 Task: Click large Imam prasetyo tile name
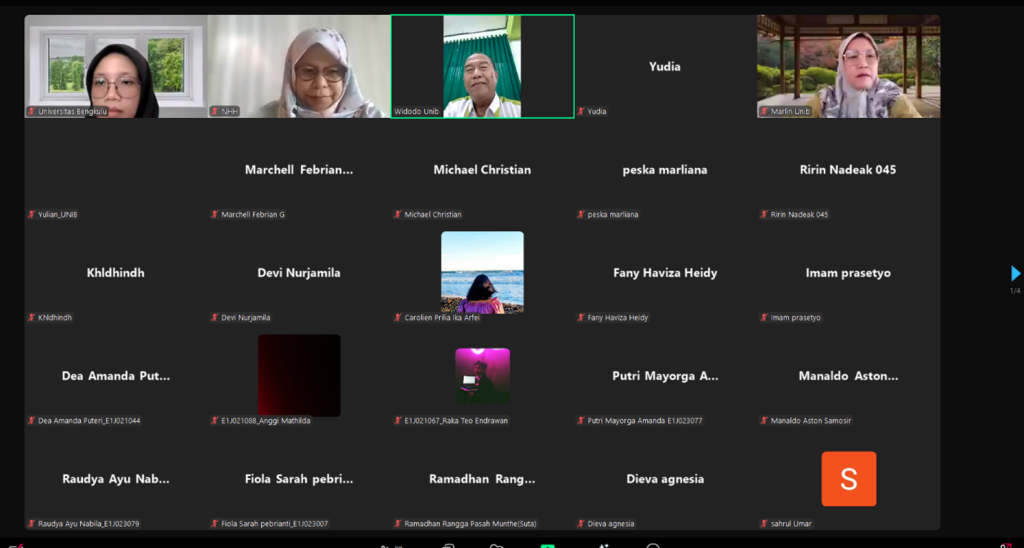pos(848,273)
